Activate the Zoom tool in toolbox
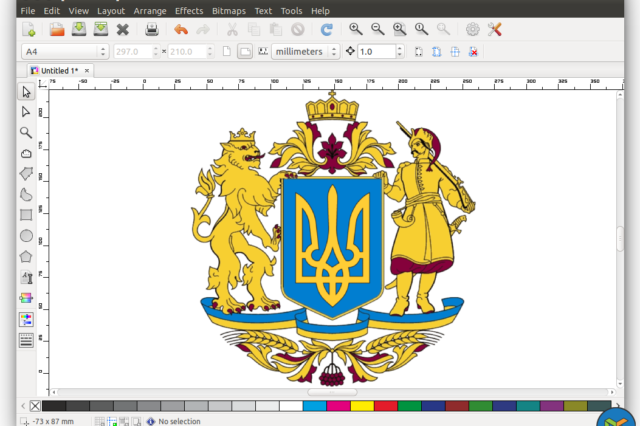Viewport: 640px width, 426px height. click(27, 132)
